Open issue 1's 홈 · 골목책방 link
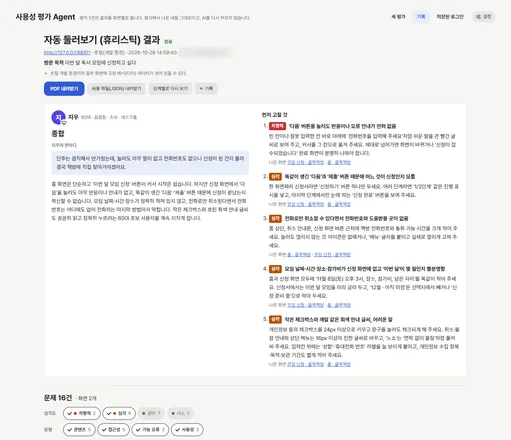 point(339,162)
